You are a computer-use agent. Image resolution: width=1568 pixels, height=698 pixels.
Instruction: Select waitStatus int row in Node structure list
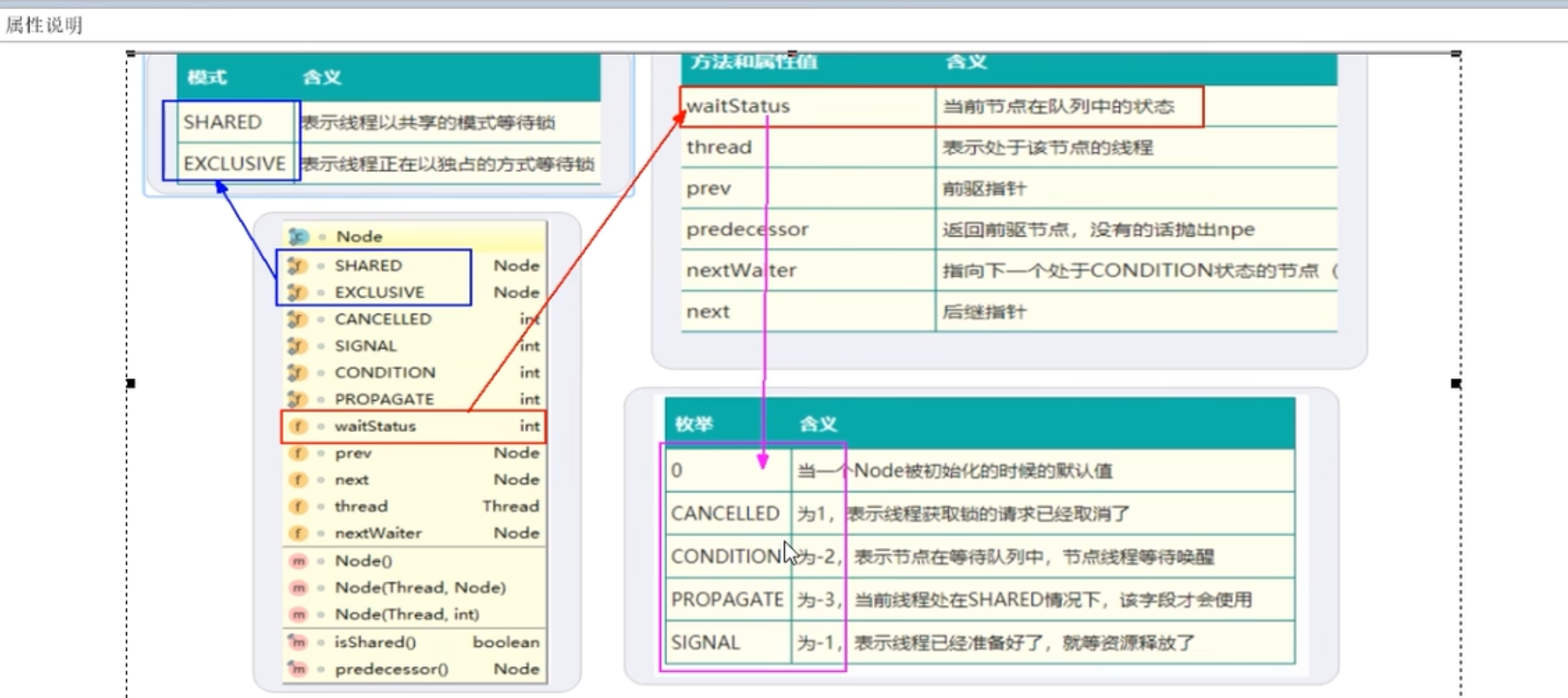coord(415,426)
